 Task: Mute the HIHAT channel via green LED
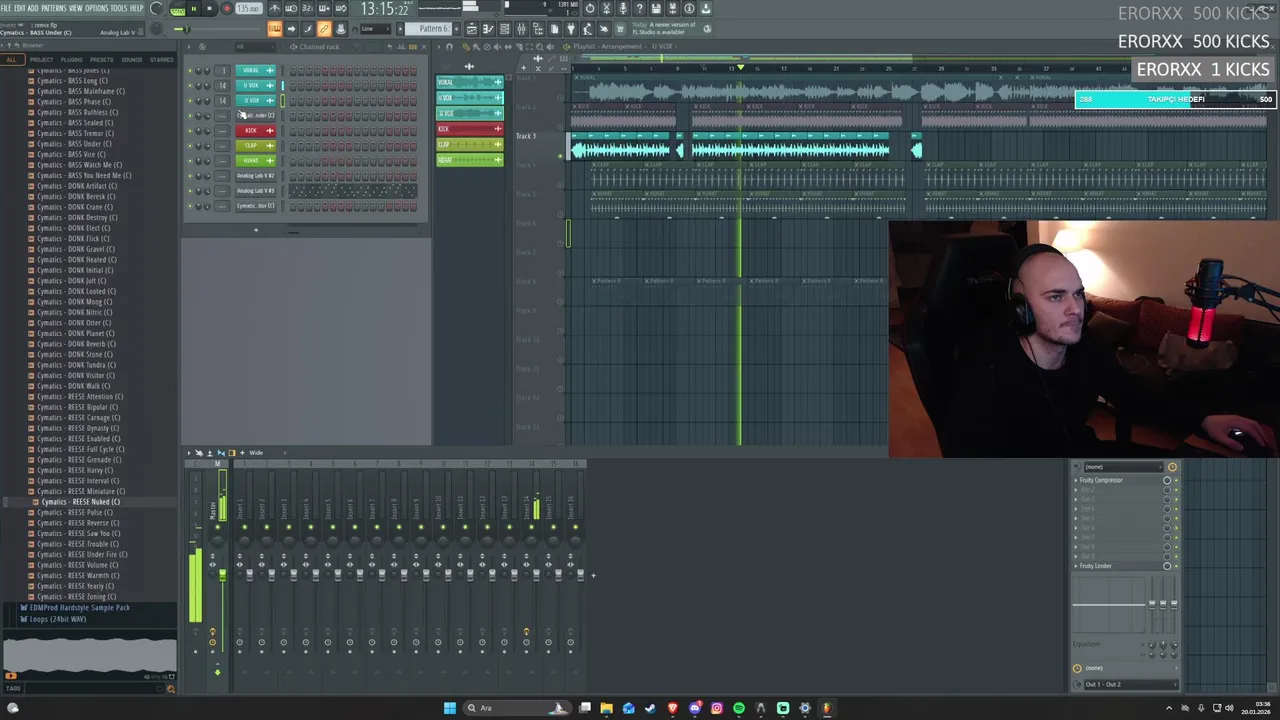[190, 161]
